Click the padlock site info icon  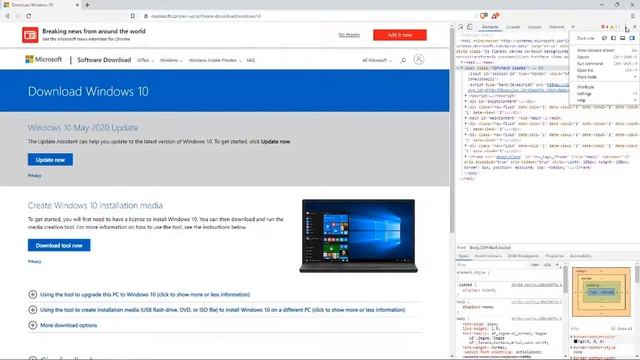pos(146,16)
